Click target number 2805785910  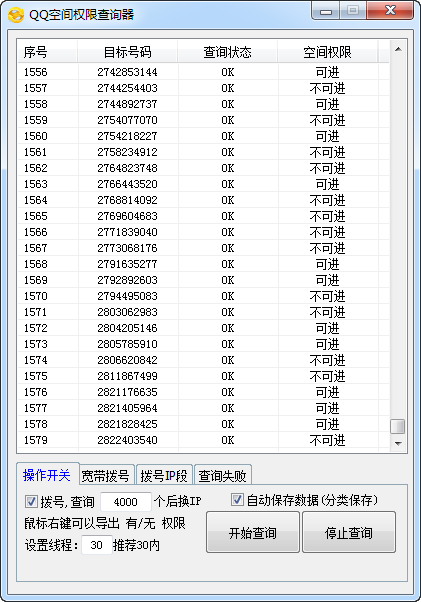coord(127,344)
